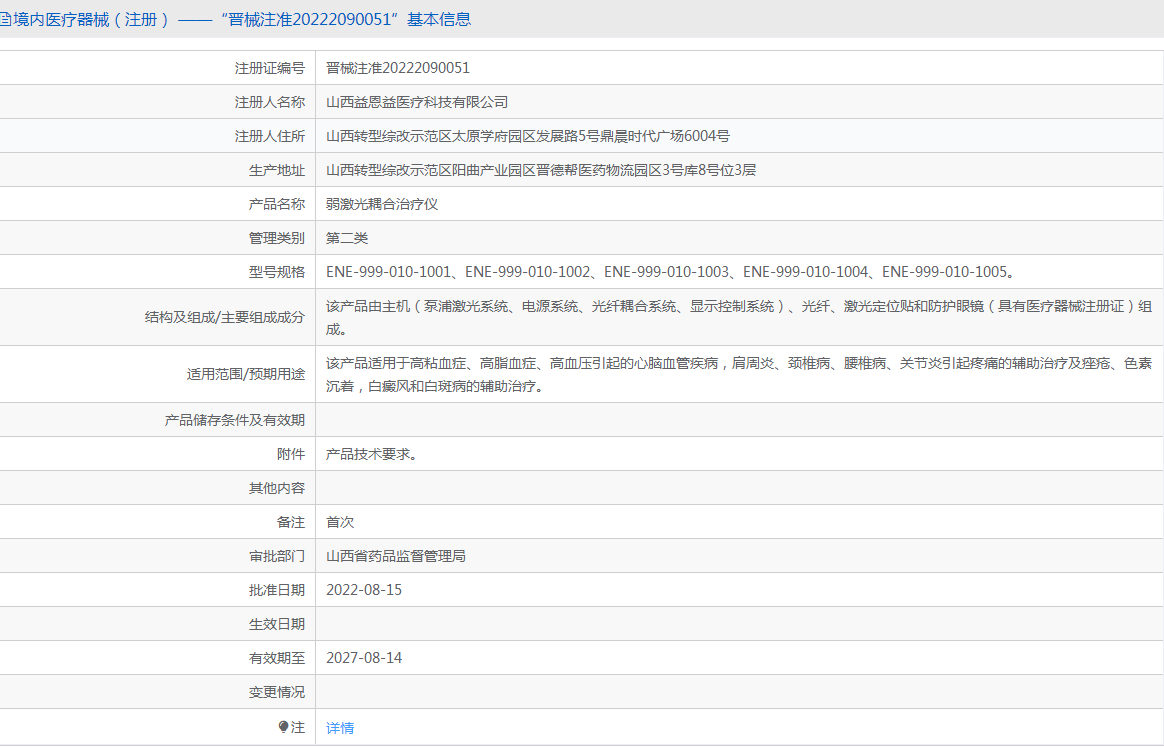Click the 附件 label
The height and width of the screenshot is (748, 1164).
[x=291, y=454]
